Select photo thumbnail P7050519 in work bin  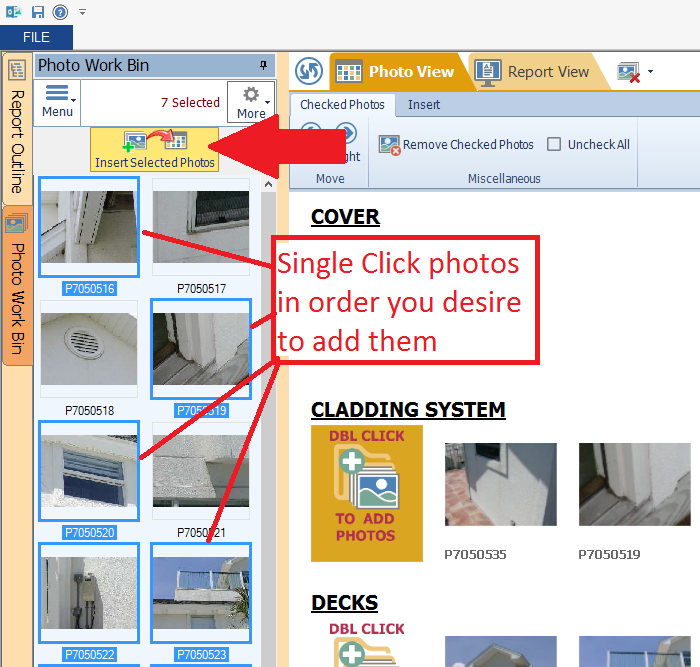click(201, 349)
